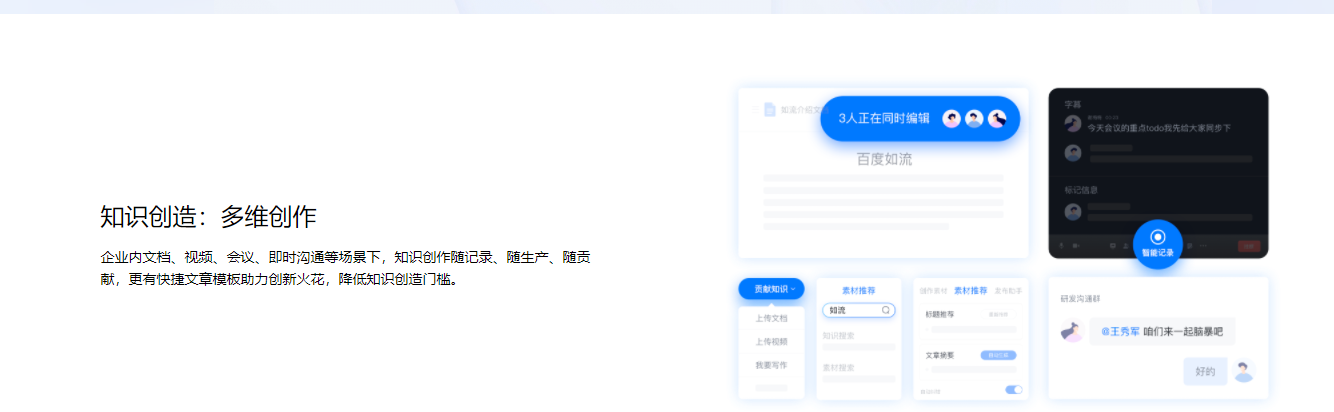The width and height of the screenshot is (1334, 412).
Task: Click the first avatar in the co-editing bubble
Action: click(951, 119)
